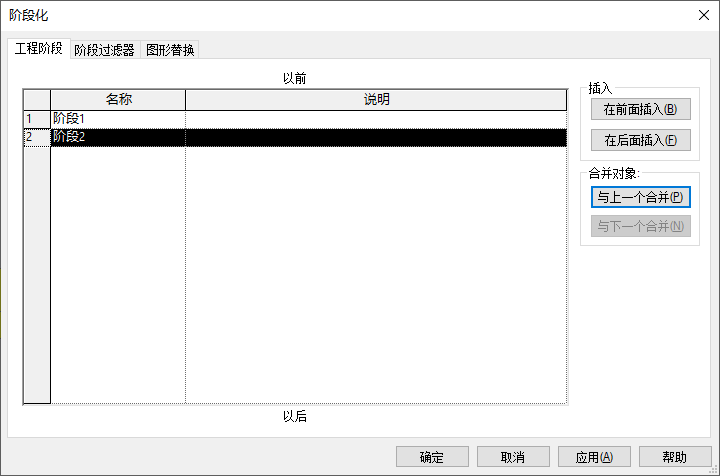Confirm with the 确定 button
Screen dimensions: 720x476
[432, 457]
